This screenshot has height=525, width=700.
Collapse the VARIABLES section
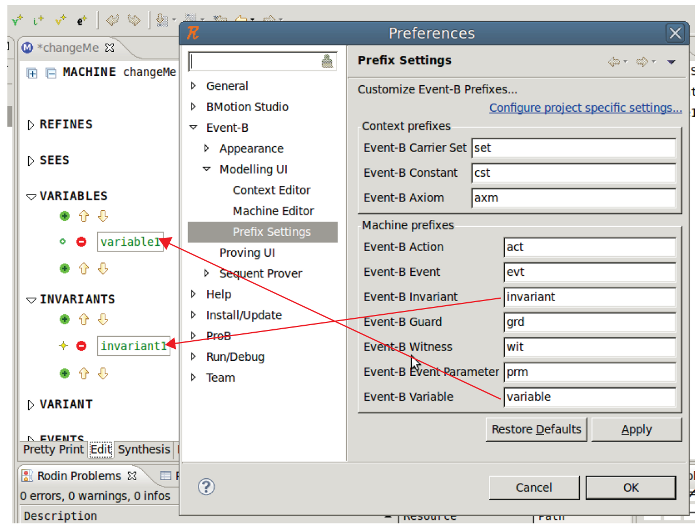pyautogui.click(x=31, y=197)
